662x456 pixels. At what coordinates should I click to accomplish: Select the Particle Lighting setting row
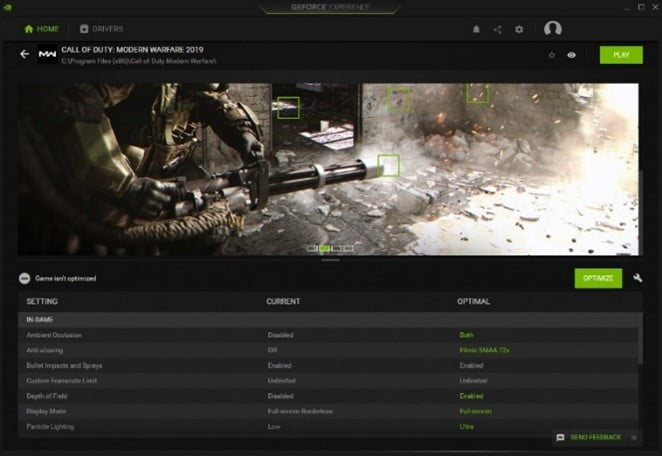328,426
